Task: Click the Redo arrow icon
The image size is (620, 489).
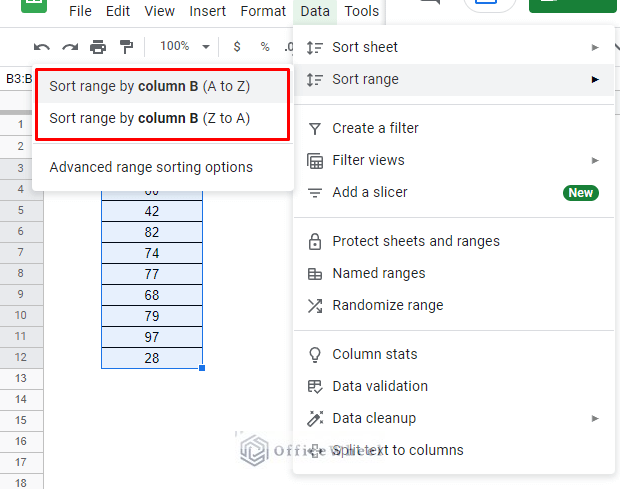Action: pos(70,47)
